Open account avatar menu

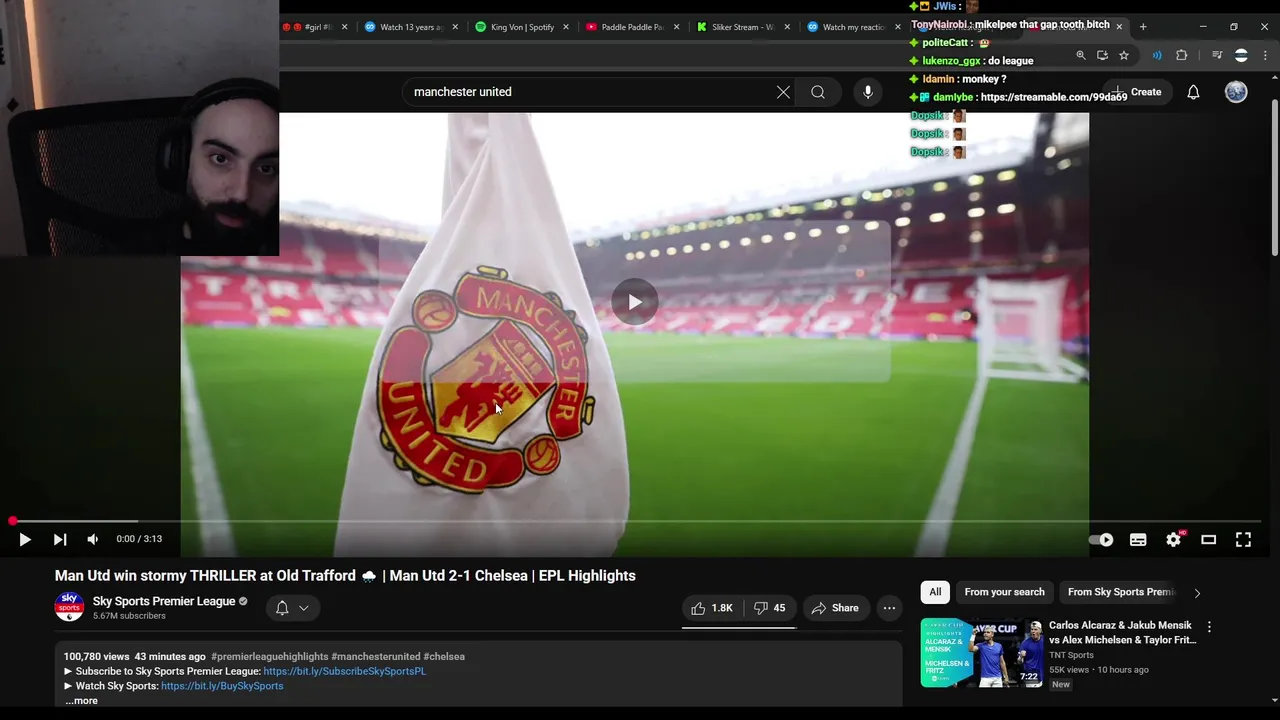pyautogui.click(x=1236, y=92)
